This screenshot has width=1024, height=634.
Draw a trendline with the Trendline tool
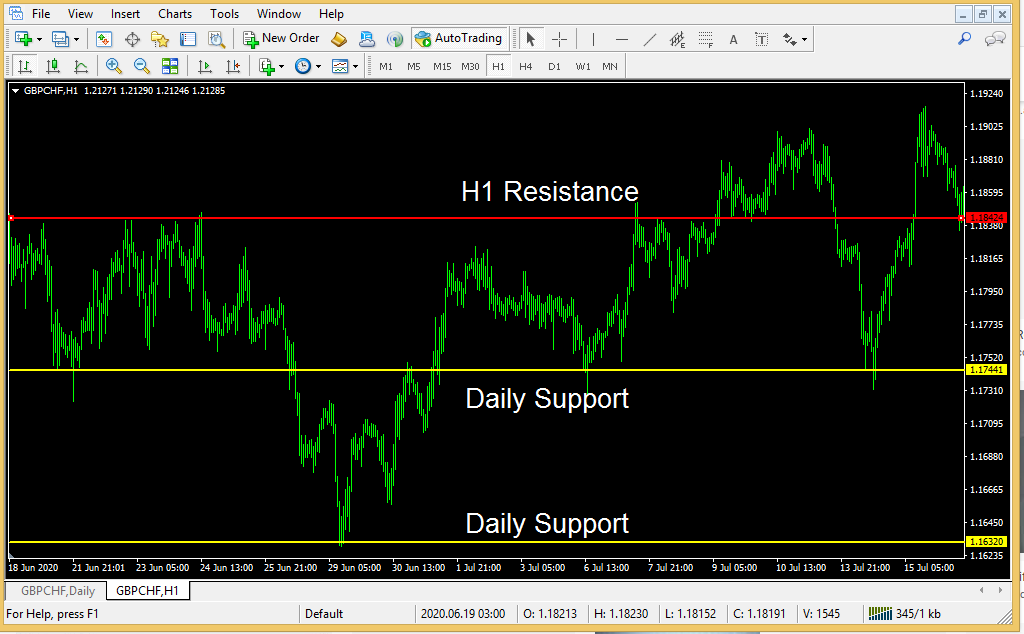[650, 39]
